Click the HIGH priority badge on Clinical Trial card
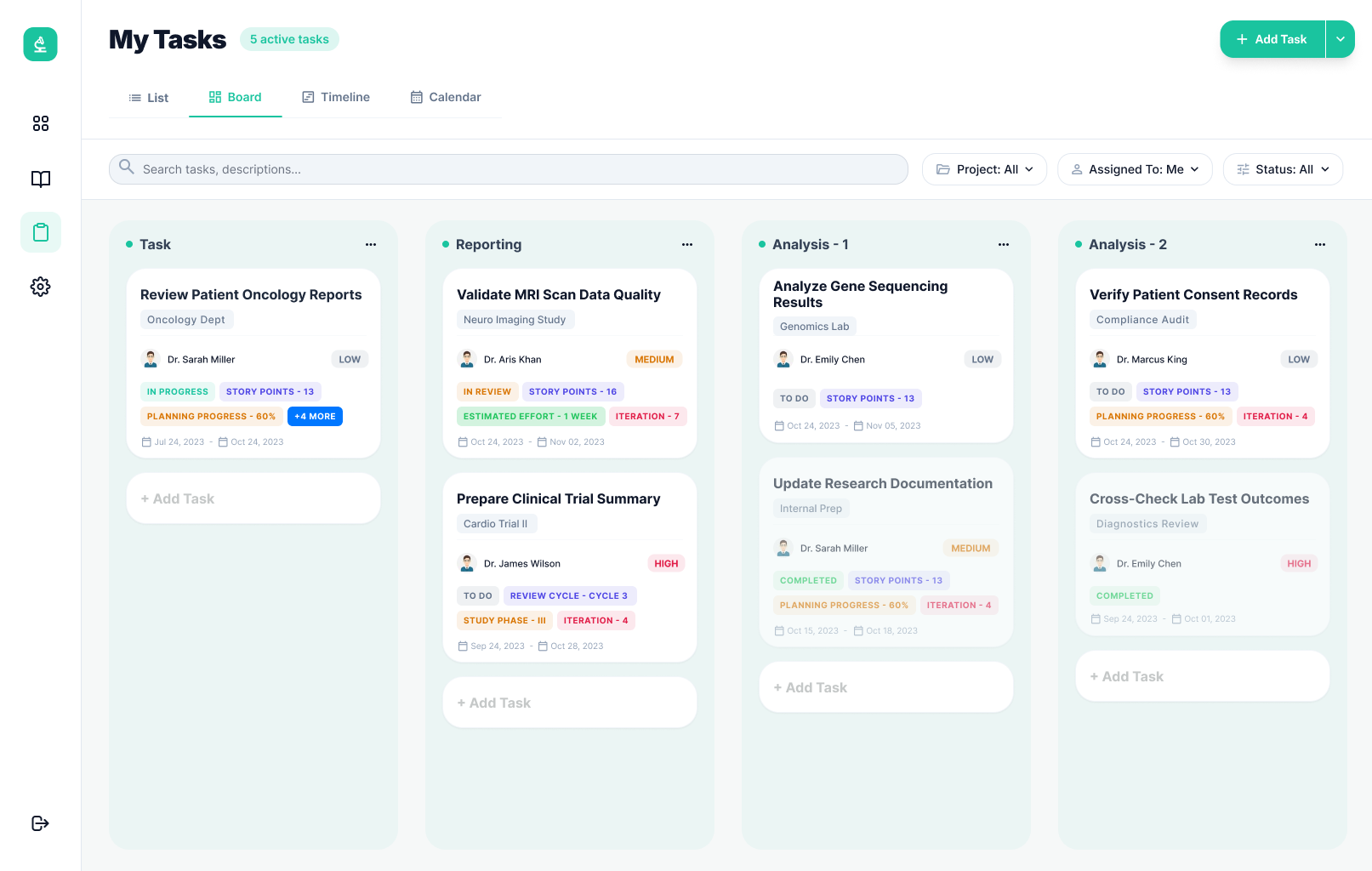 point(666,563)
